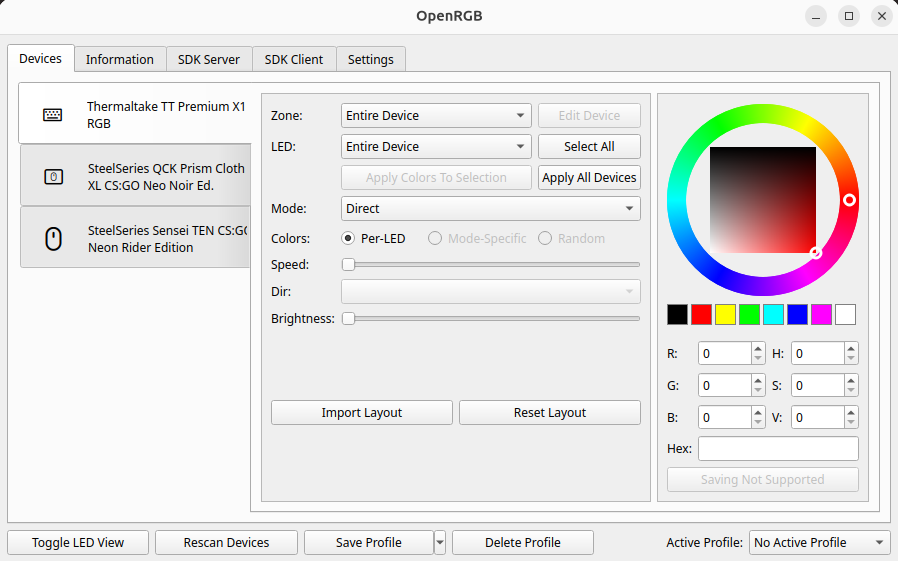Expand the Mode dropdown showing Direct

point(491,208)
